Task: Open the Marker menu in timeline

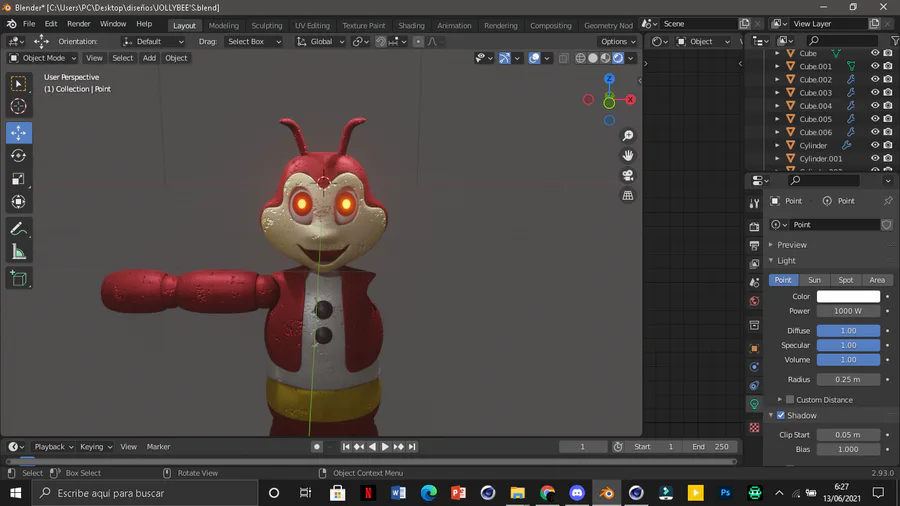Action: pos(158,447)
